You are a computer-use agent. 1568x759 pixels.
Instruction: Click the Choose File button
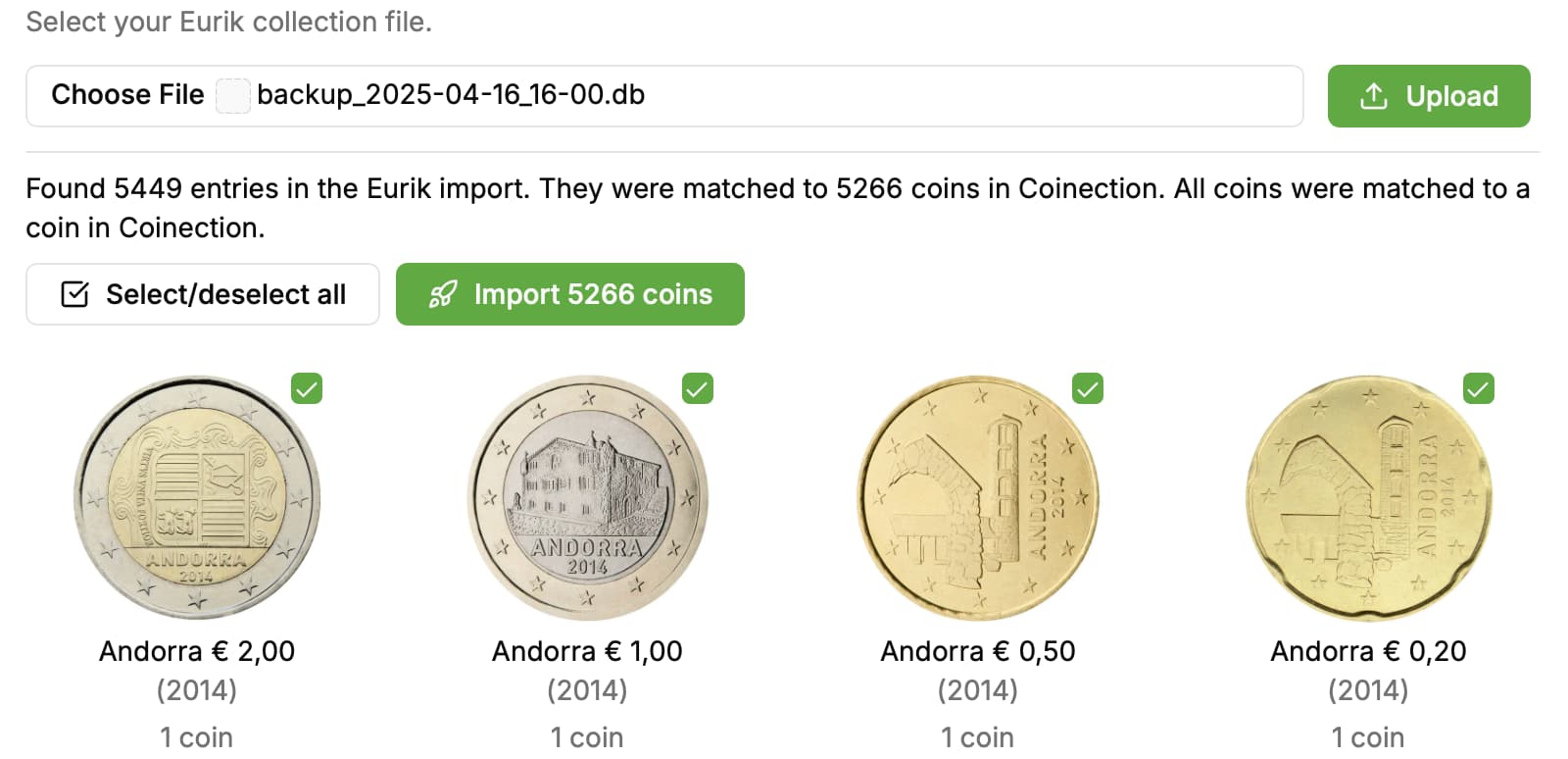pos(127,95)
